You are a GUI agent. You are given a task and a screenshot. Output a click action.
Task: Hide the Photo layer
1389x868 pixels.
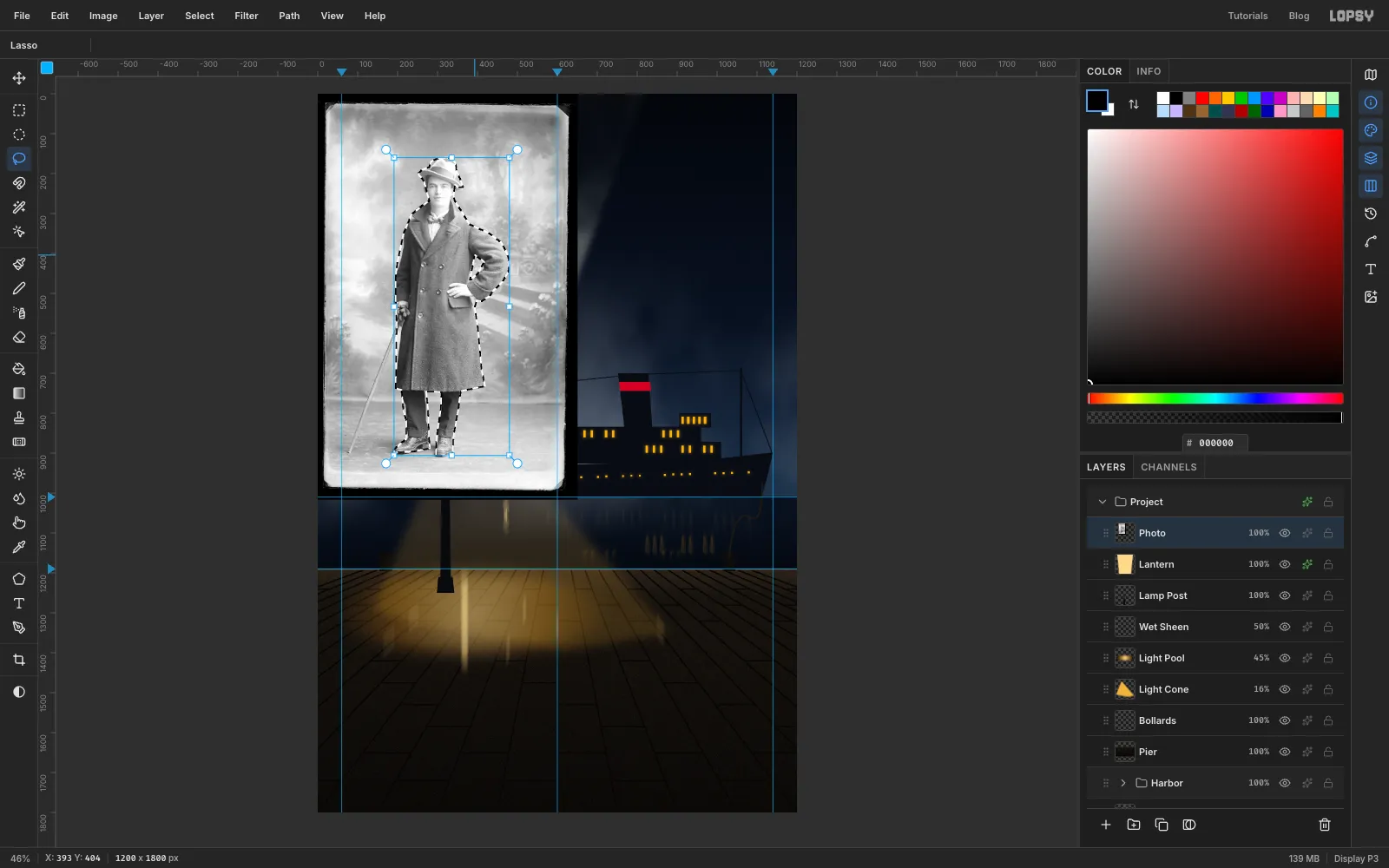click(1285, 533)
